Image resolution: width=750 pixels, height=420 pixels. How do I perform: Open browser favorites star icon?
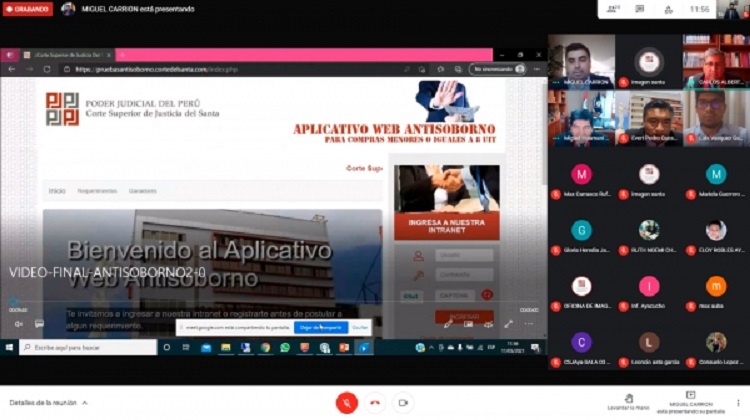pos(440,69)
